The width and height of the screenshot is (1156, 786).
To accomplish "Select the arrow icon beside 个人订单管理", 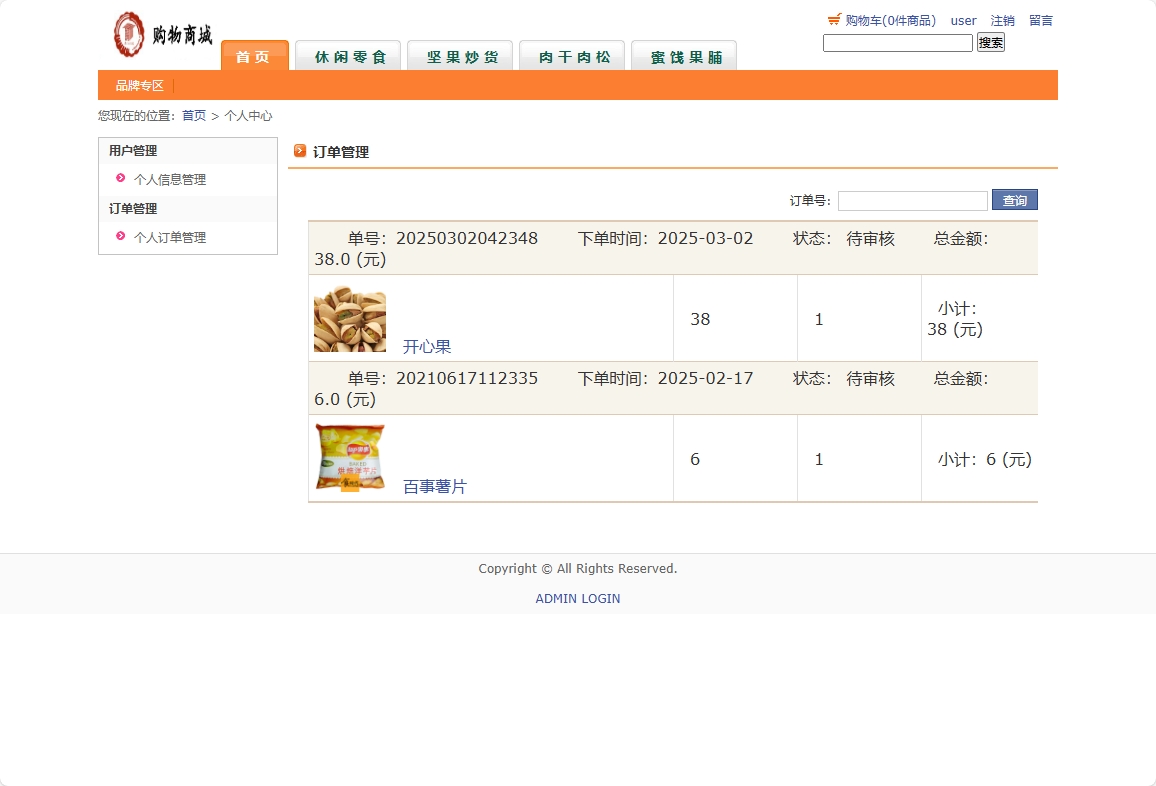I will point(120,237).
